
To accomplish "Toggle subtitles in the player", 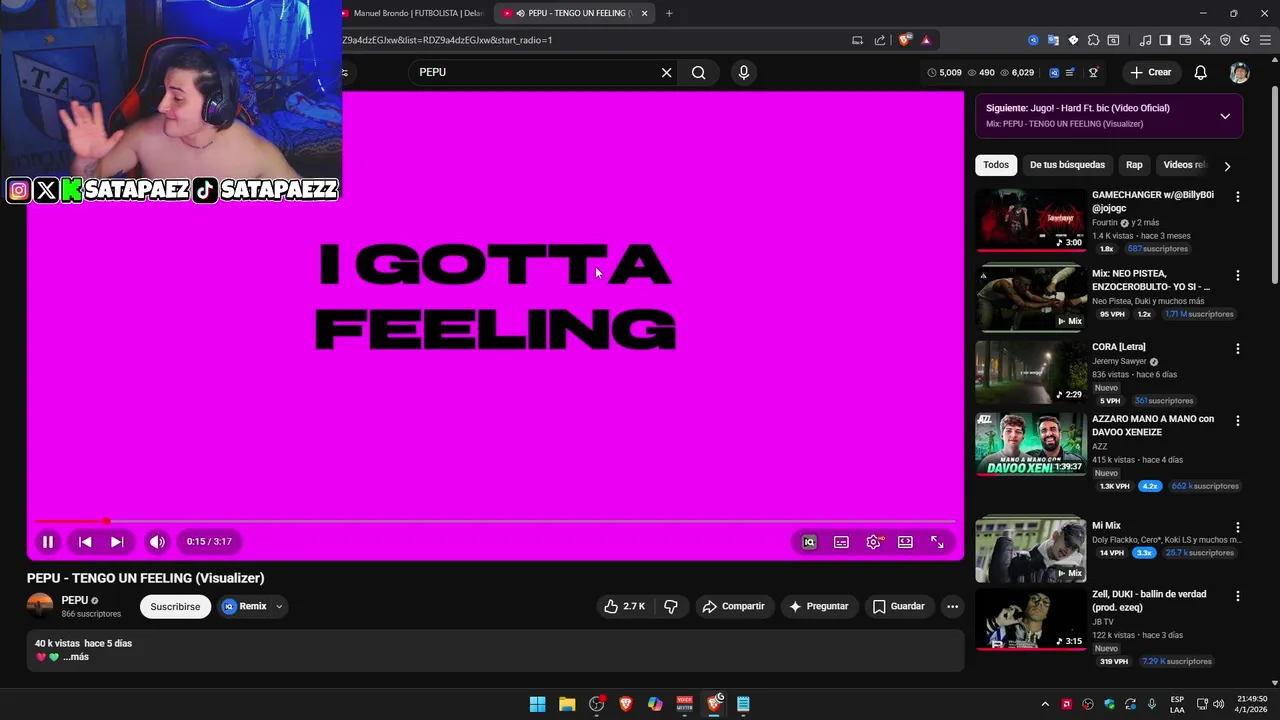I will click(x=841, y=542).
